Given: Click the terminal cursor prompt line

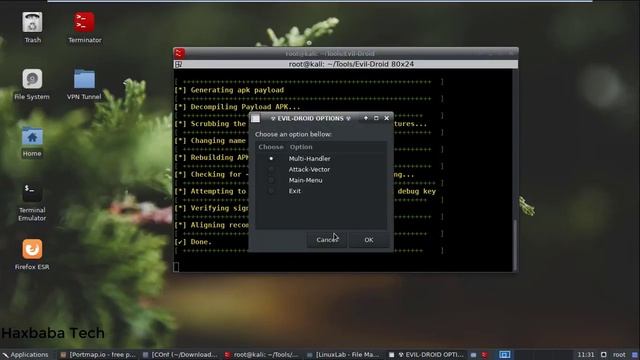Looking at the screenshot, I should 176,267.
